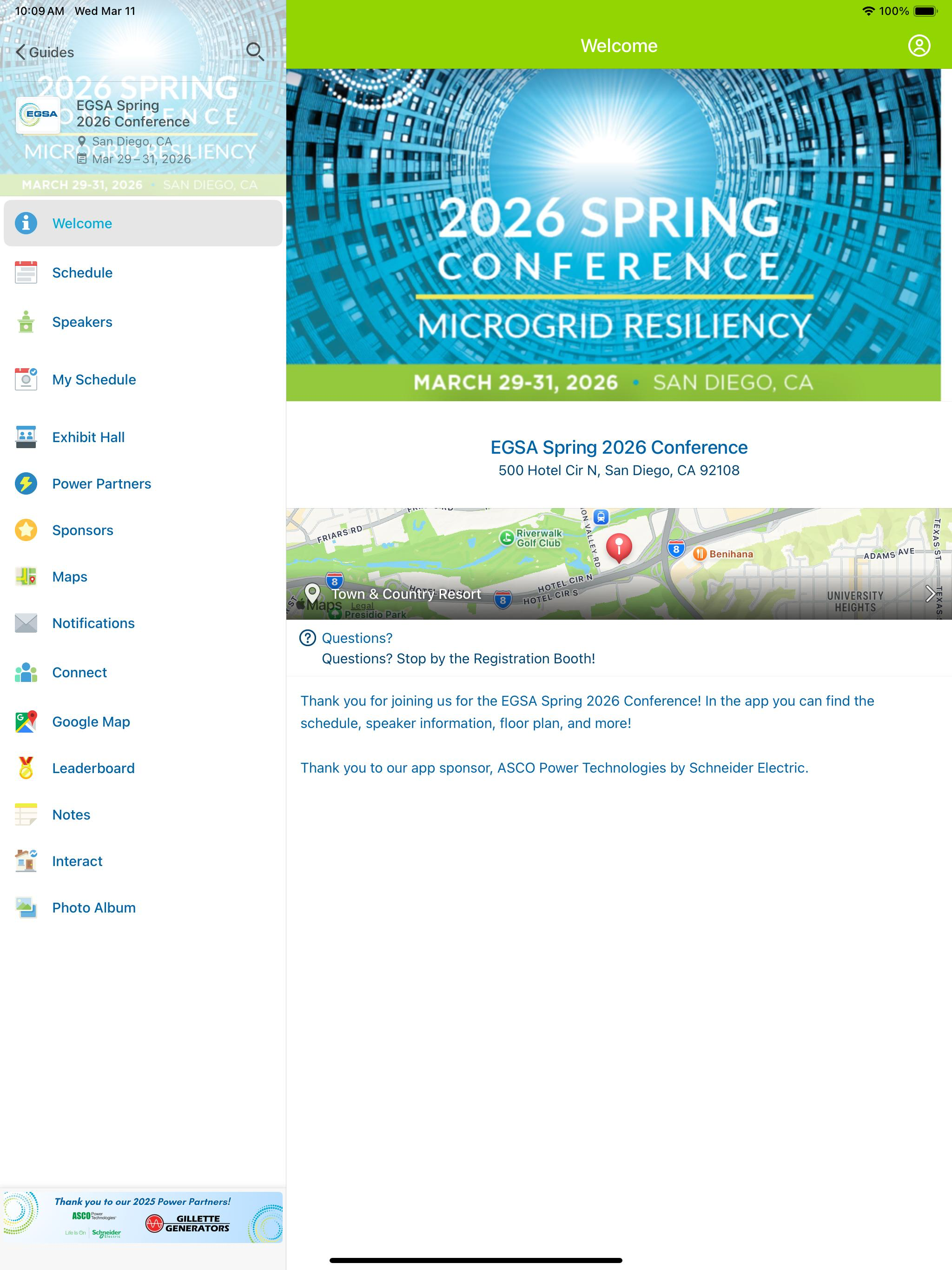
Task: Open the Maps section
Action: click(x=143, y=576)
